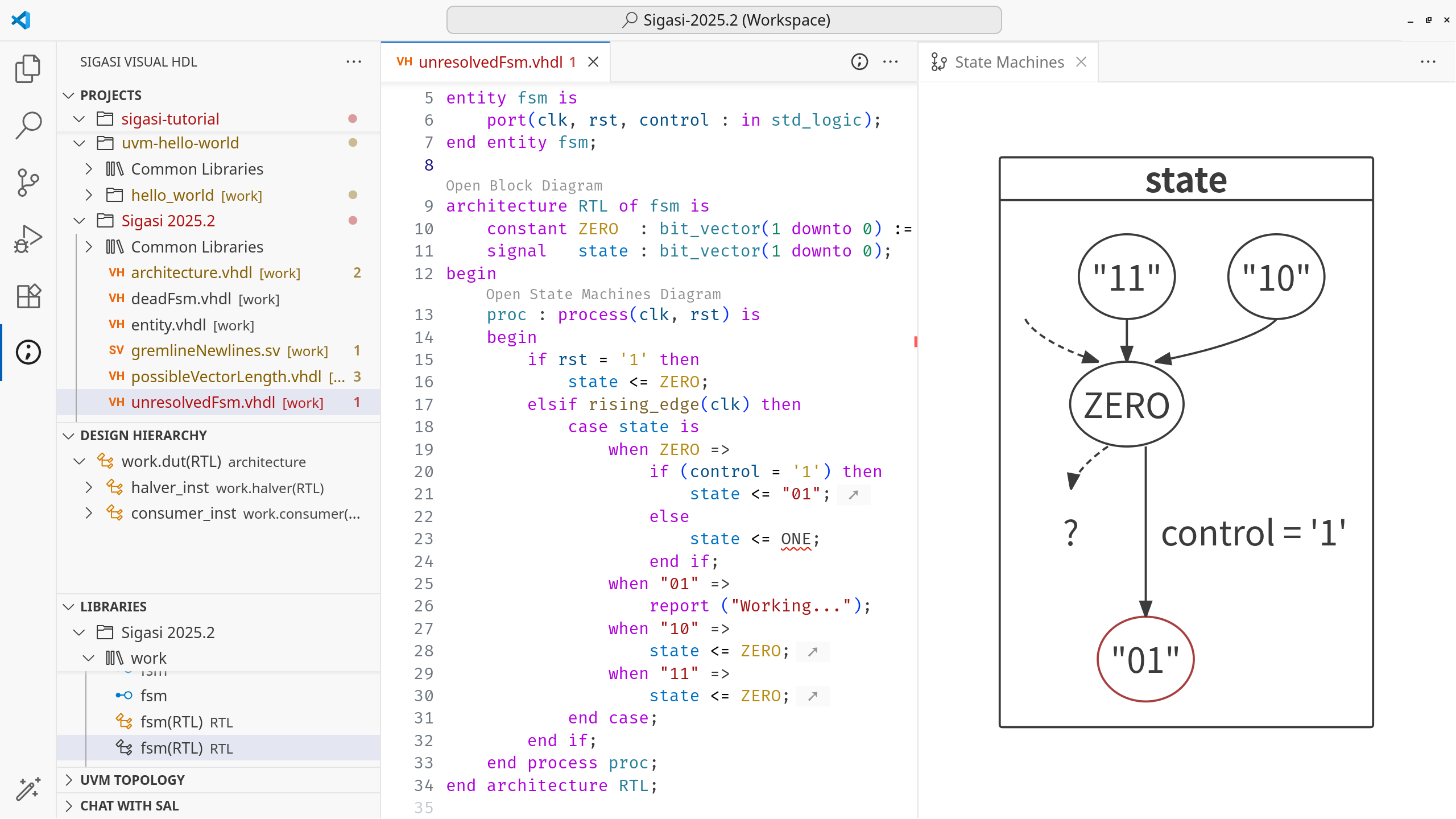Click the underlined ONE identifier on line 23
Screen dimensions: 1456x819
click(796, 539)
